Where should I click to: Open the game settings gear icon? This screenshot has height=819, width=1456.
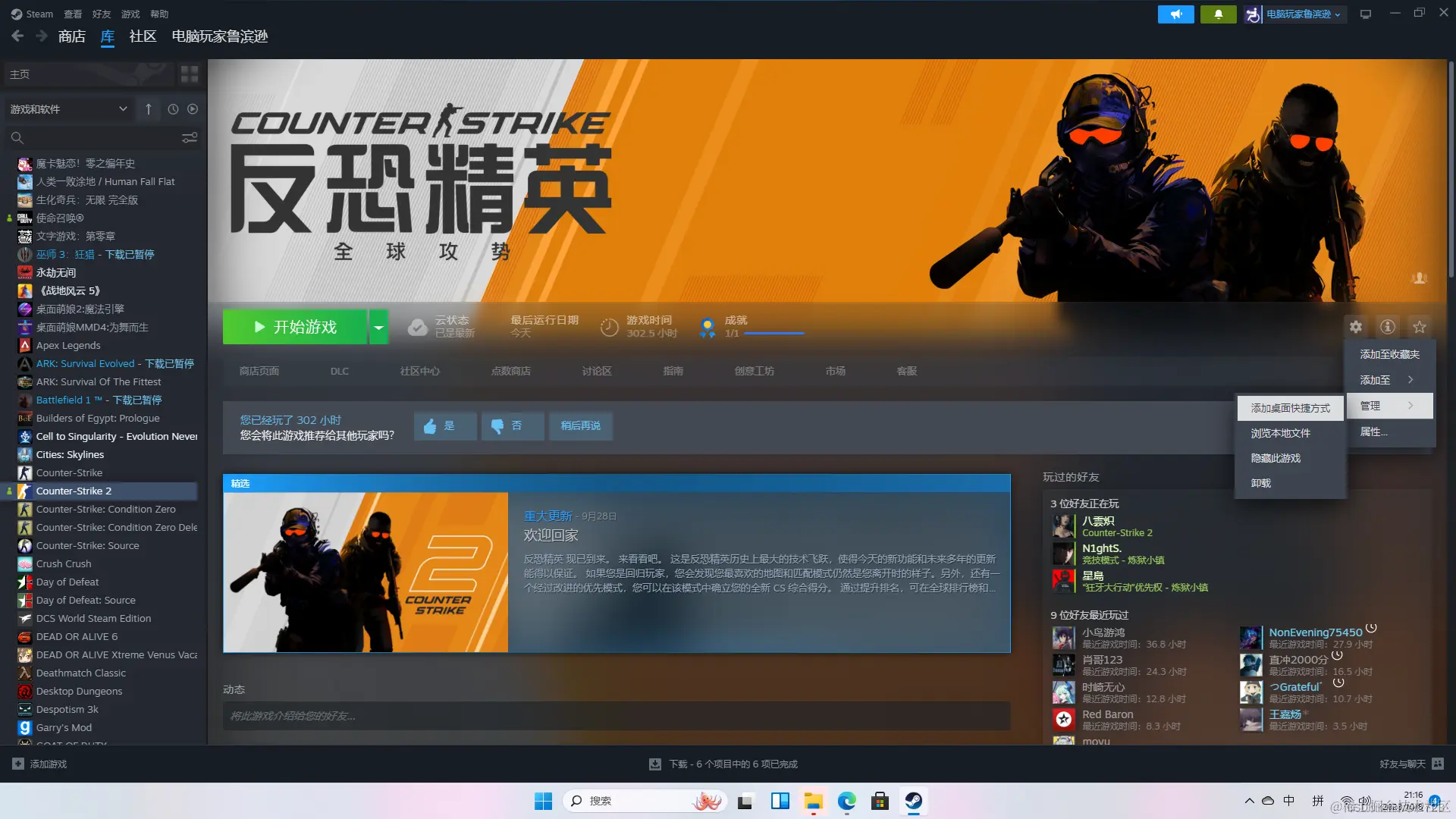click(1356, 327)
